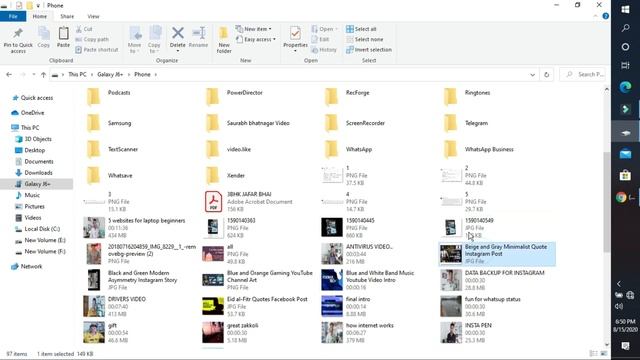Open the Microsoft Store taskbar icon
Viewport: 640px width, 360px height.
(x=625, y=176)
